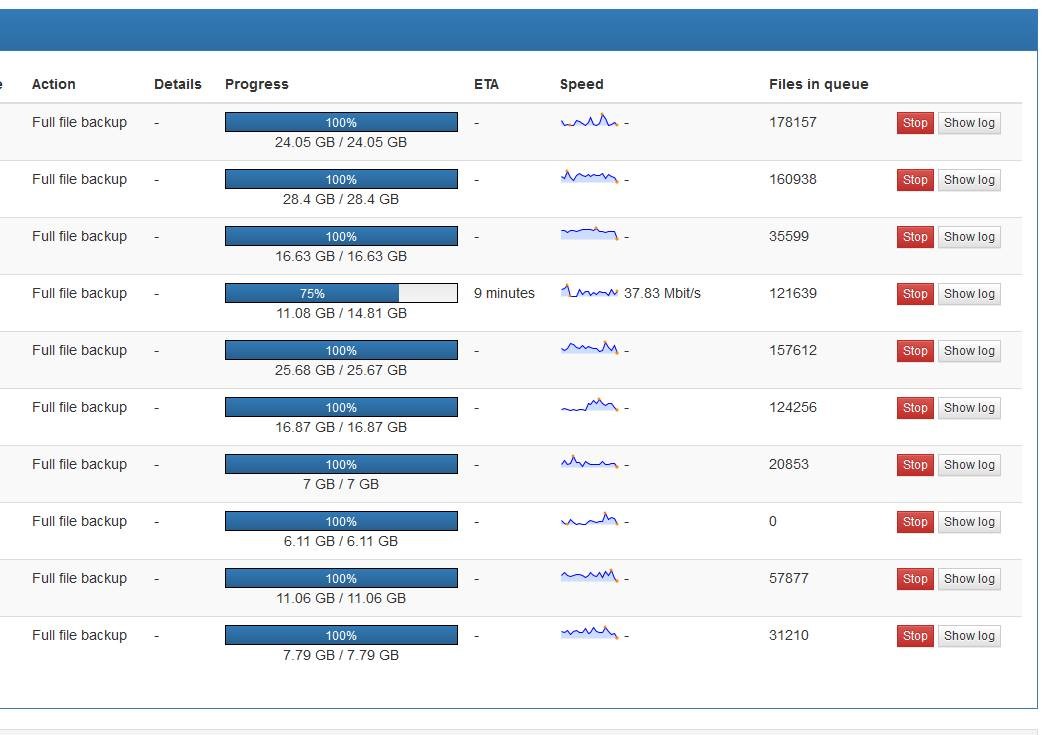
Task: Click the speed graph in the 35599 files row
Action: pyautogui.click(x=589, y=233)
